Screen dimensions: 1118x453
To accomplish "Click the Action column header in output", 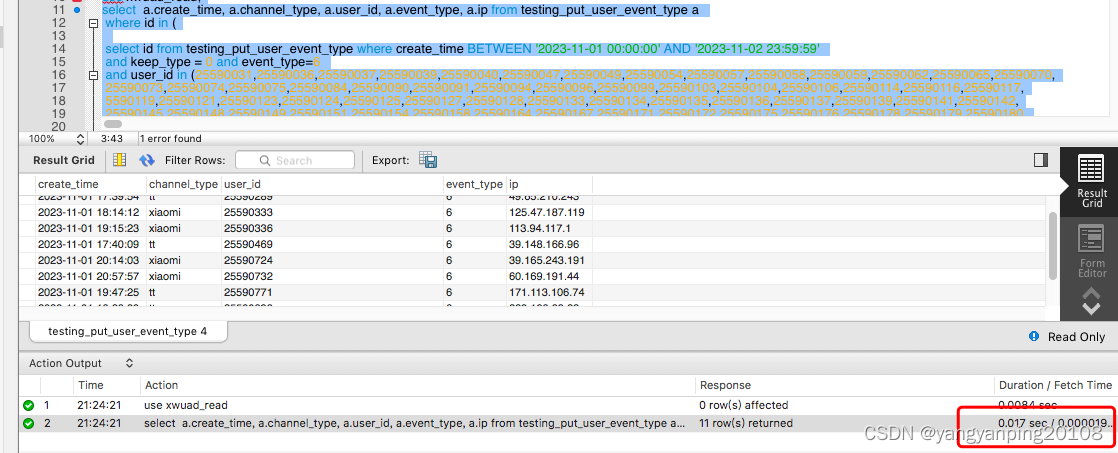I will click(x=162, y=385).
